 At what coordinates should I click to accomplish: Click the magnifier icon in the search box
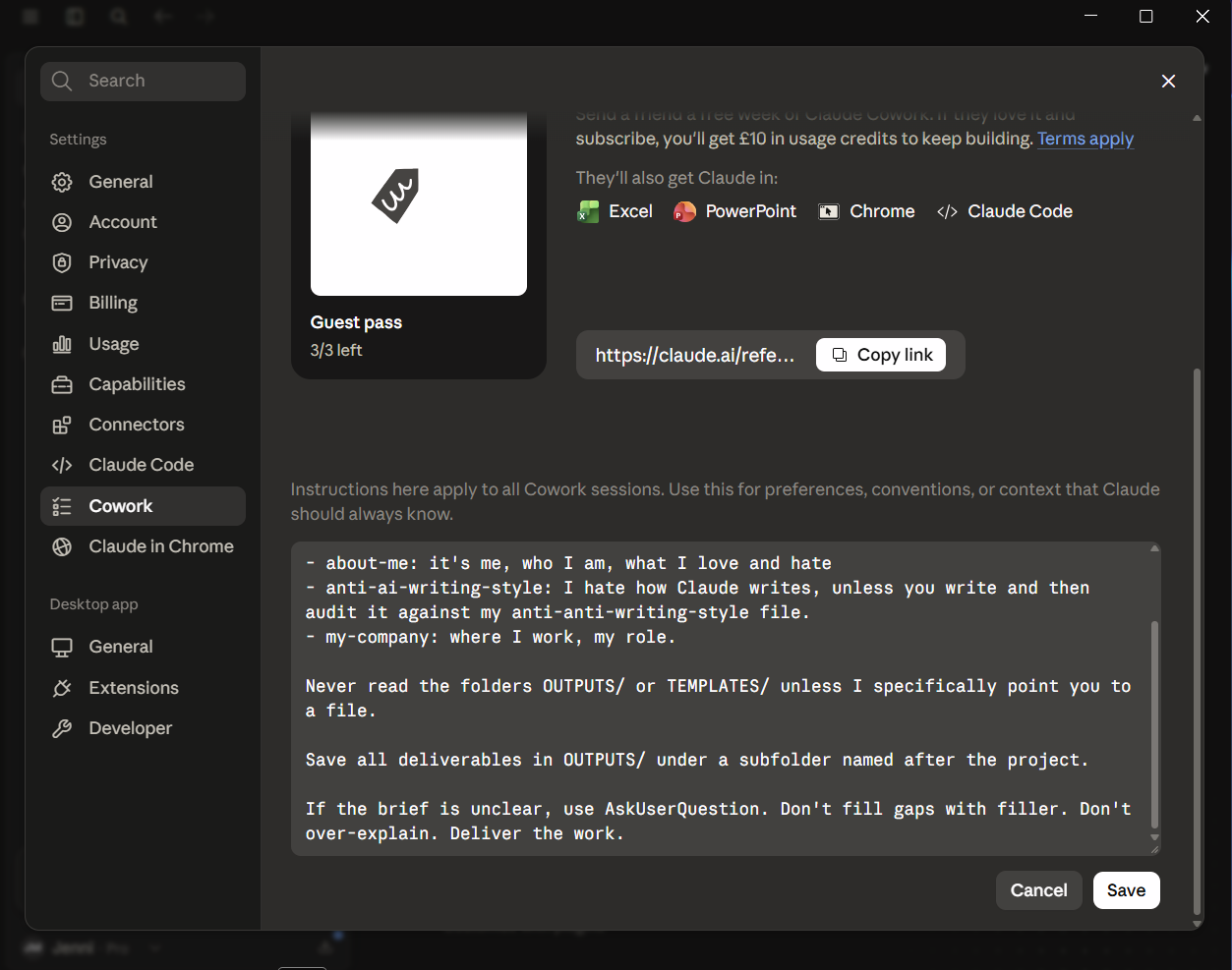tap(62, 81)
